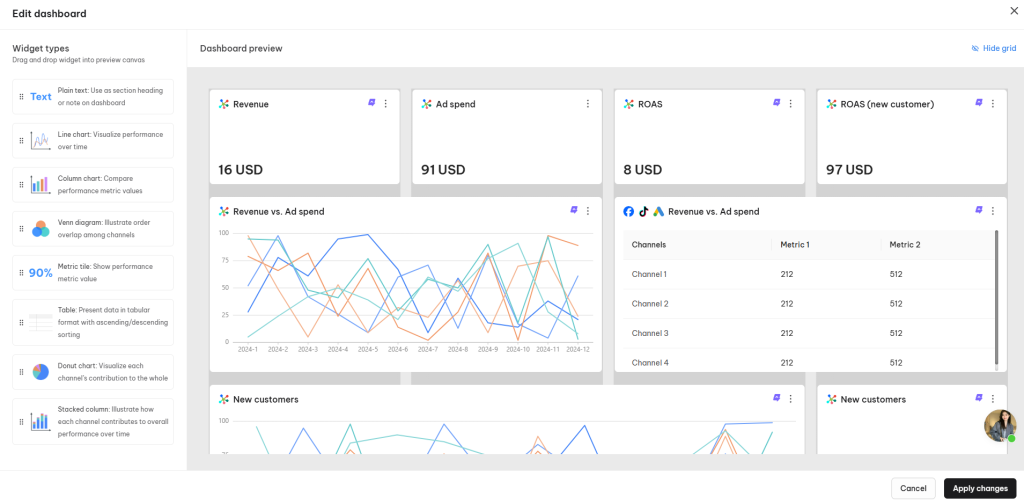This screenshot has height=504, width=1024.
Task: Grab the drag handle of Table widget
Action: tap(21, 323)
